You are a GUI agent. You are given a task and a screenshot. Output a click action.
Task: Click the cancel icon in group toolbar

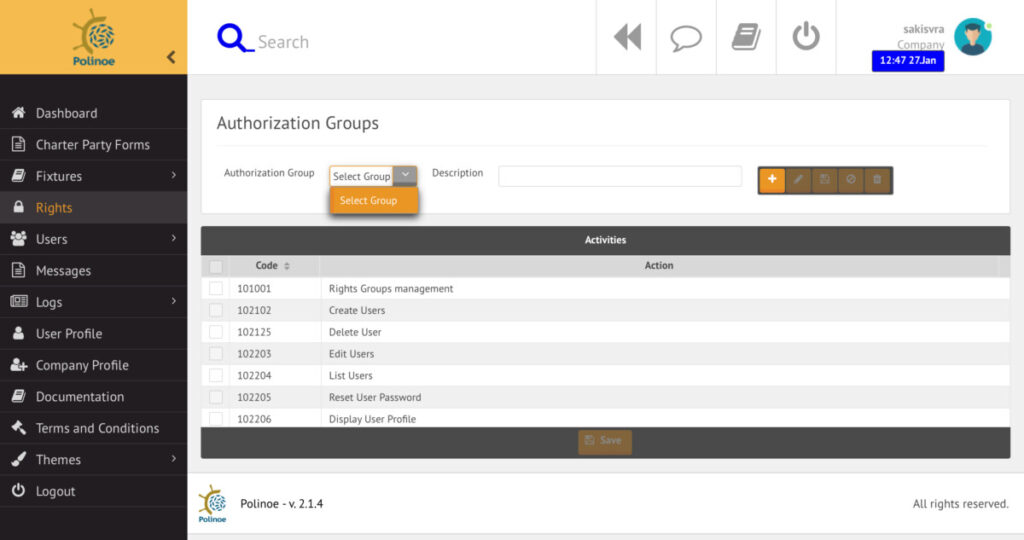click(851, 180)
